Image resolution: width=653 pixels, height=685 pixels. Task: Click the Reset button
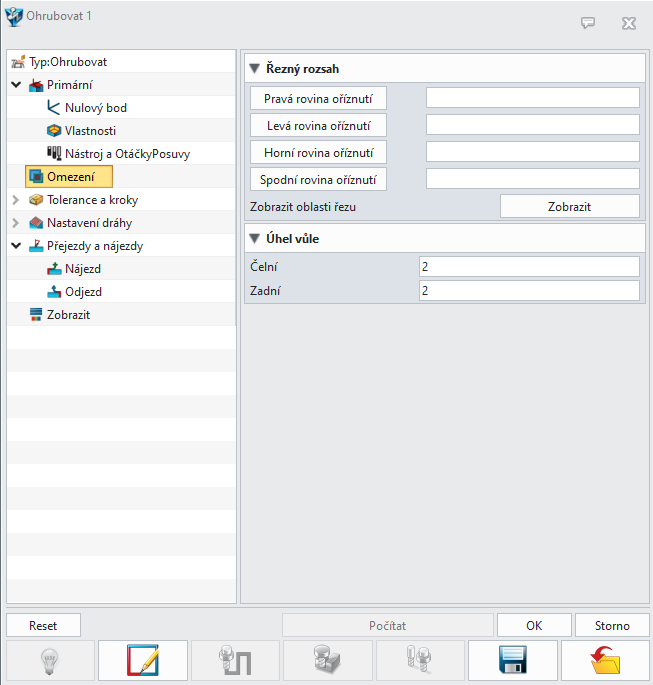[x=43, y=625]
